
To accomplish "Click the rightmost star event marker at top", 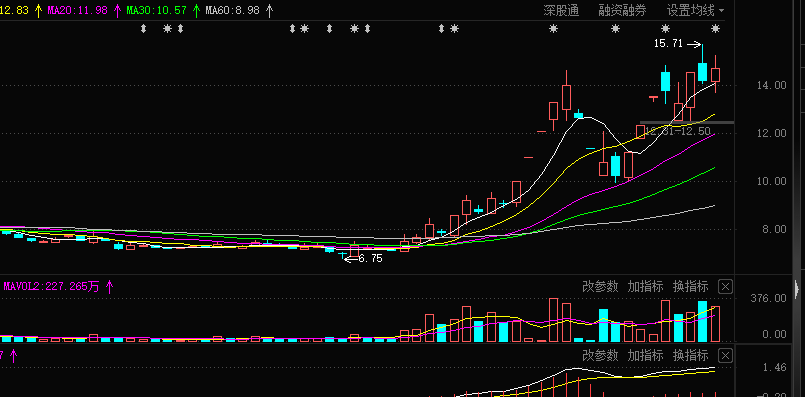I will click(x=715, y=29).
